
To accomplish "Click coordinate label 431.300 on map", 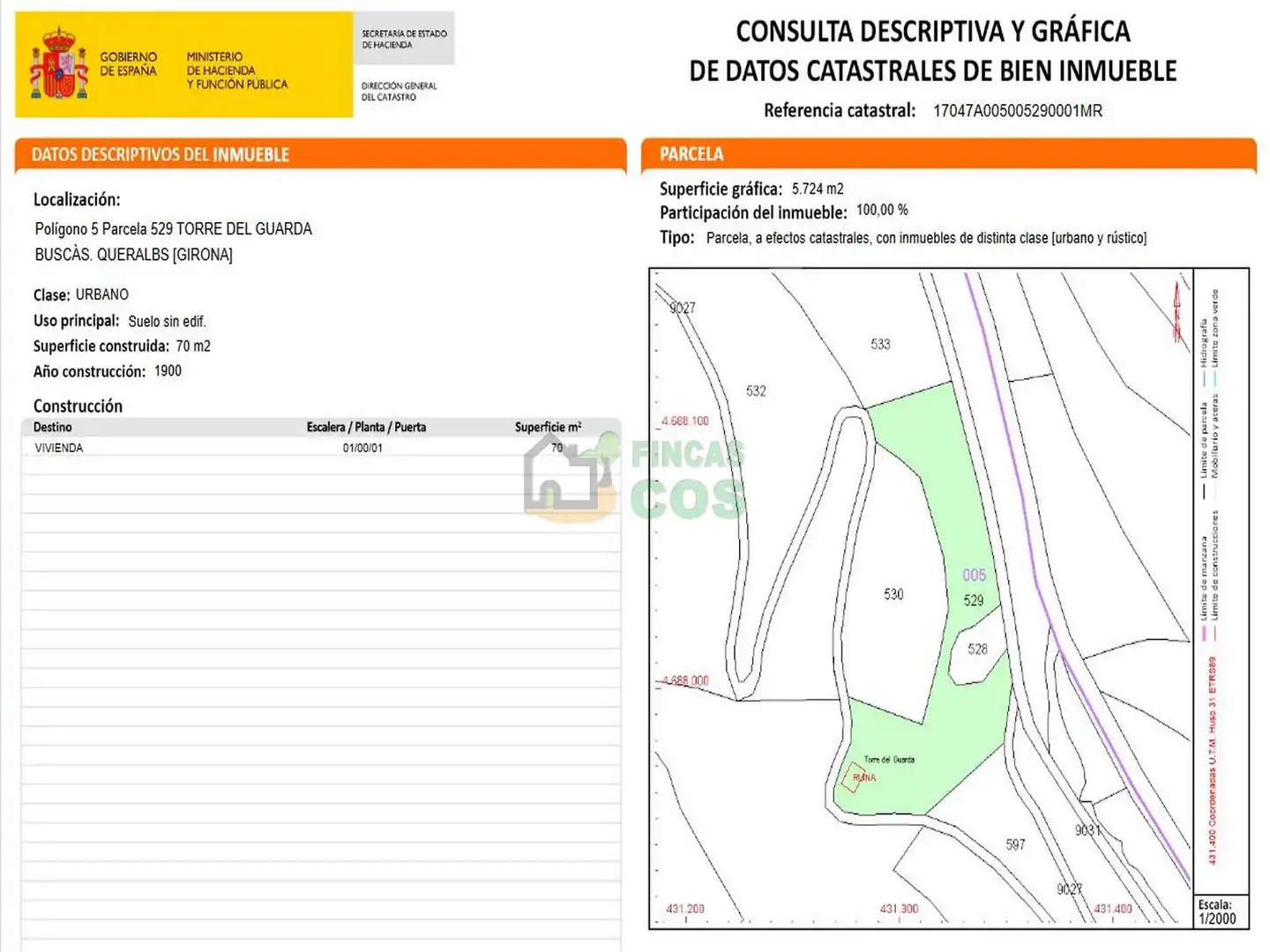I will tap(899, 909).
